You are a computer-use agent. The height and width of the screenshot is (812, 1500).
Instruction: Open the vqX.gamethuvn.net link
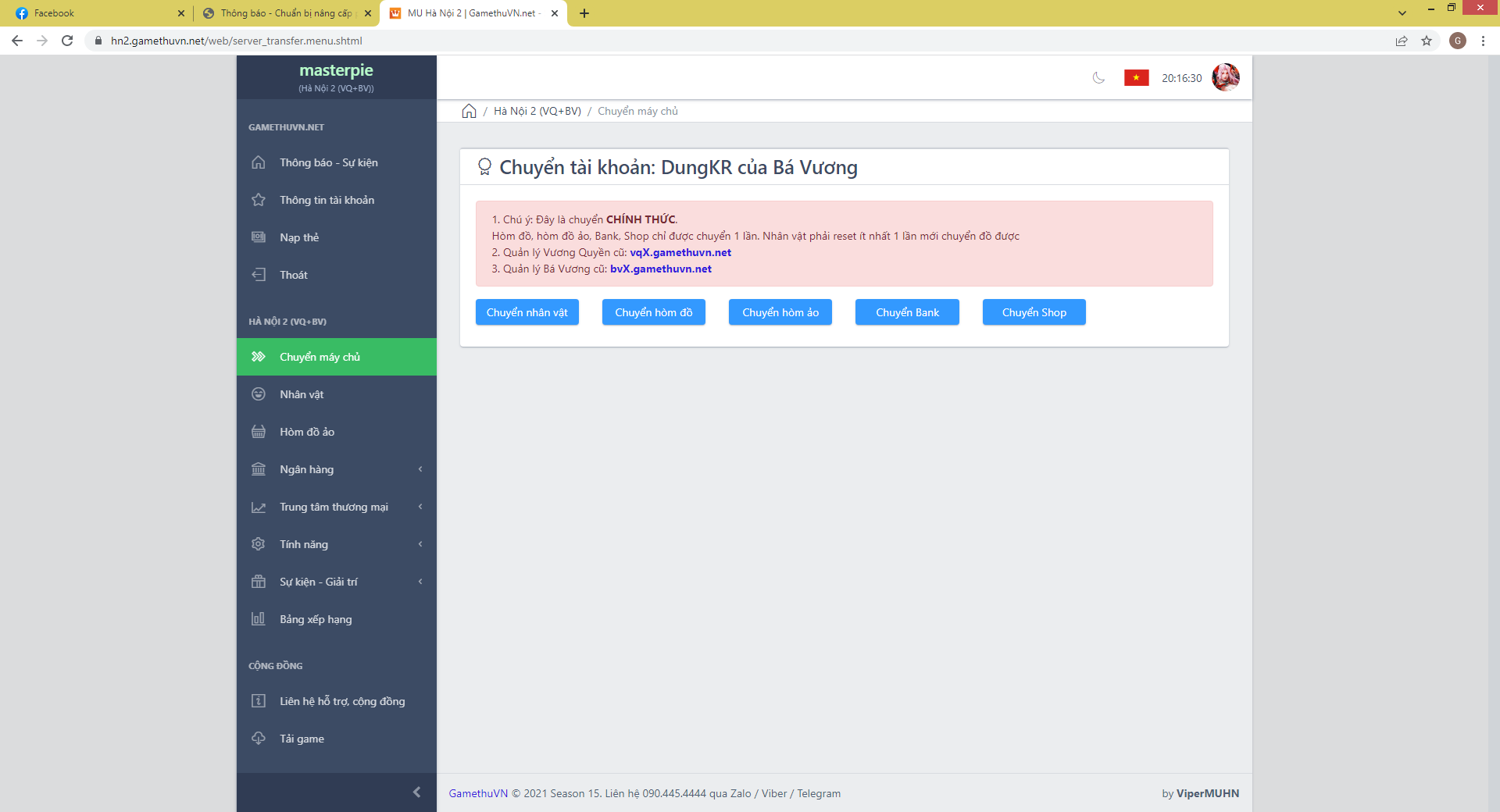[x=680, y=252]
